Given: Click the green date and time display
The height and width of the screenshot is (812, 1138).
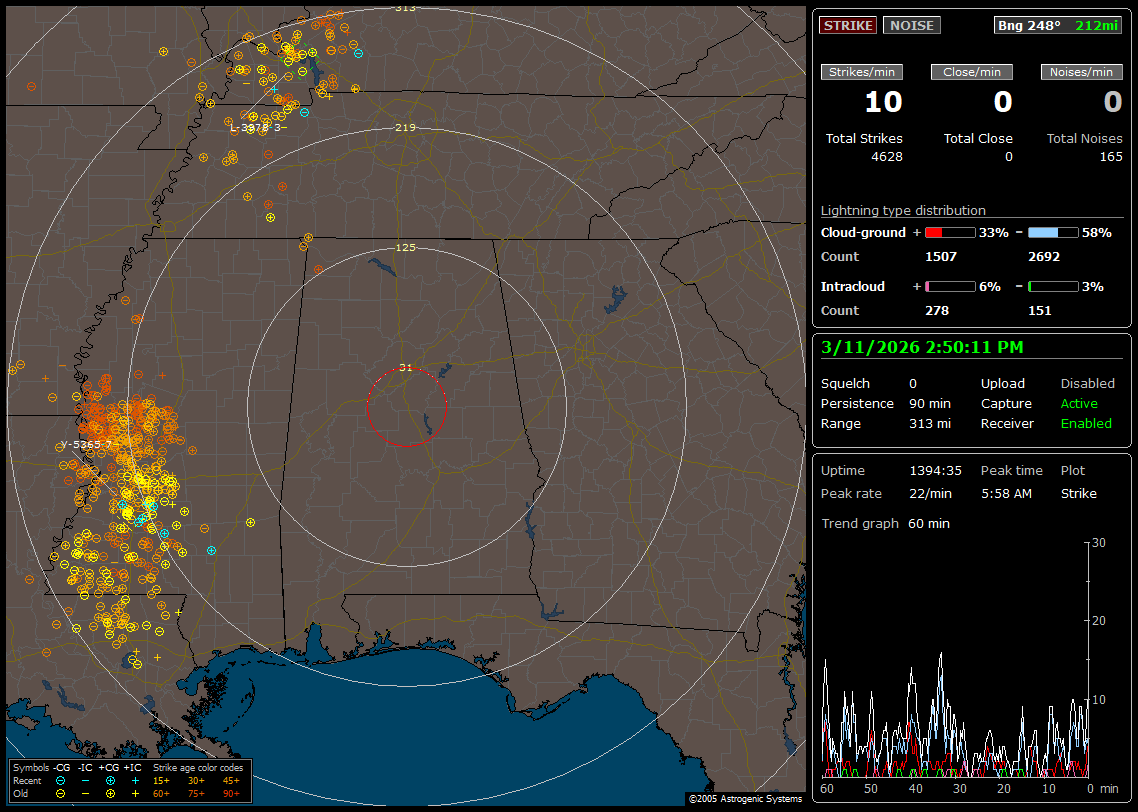Looking at the screenshot, I should click(921, 347).
